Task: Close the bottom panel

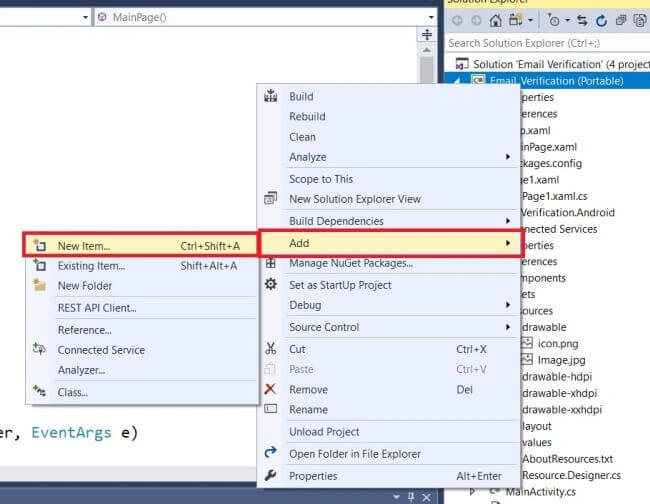Action: click(x=427, y=497)
